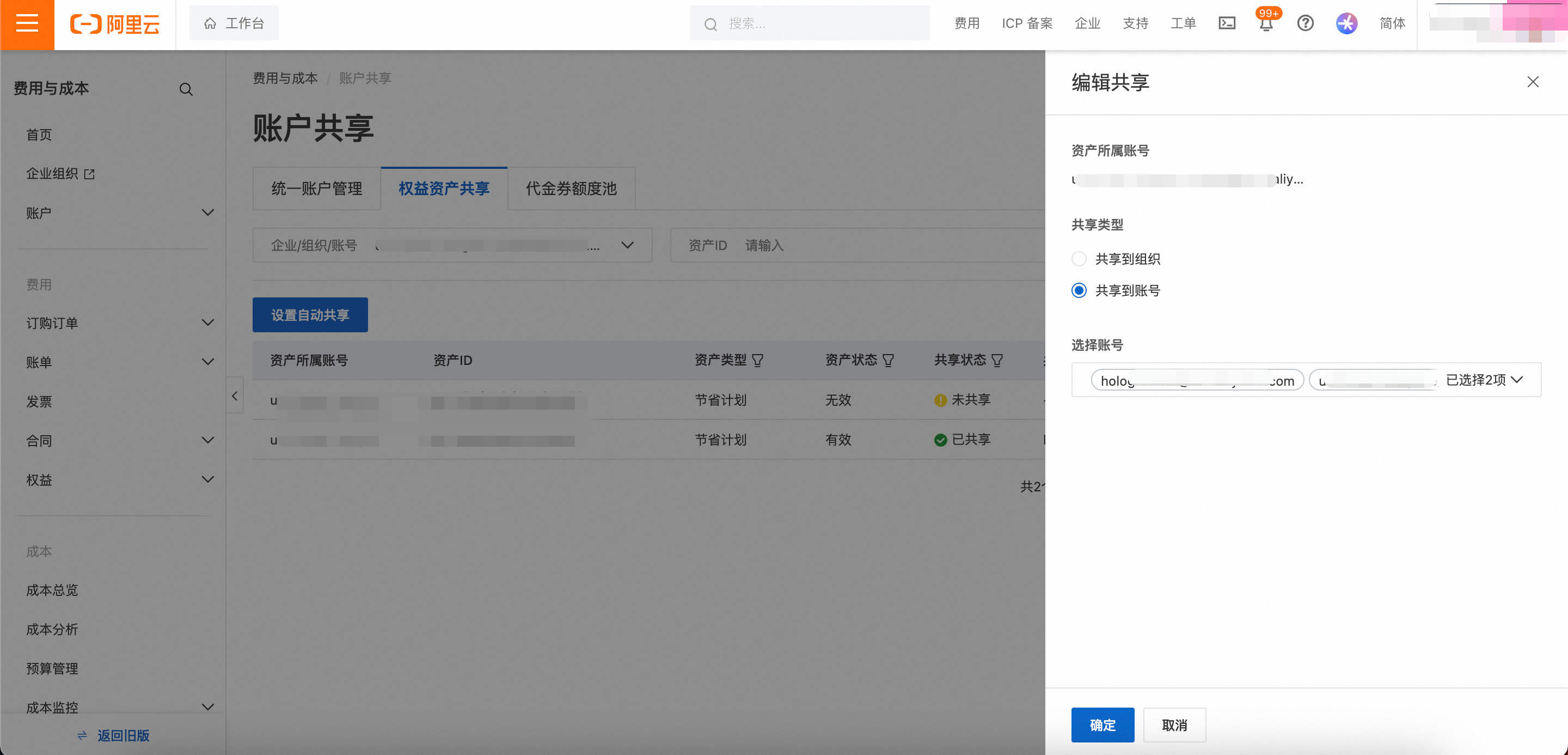Switch to 权益资产共享 tab
This screenshot has width=1568, height=755.
pyautogui.click(x=444, y=188)
